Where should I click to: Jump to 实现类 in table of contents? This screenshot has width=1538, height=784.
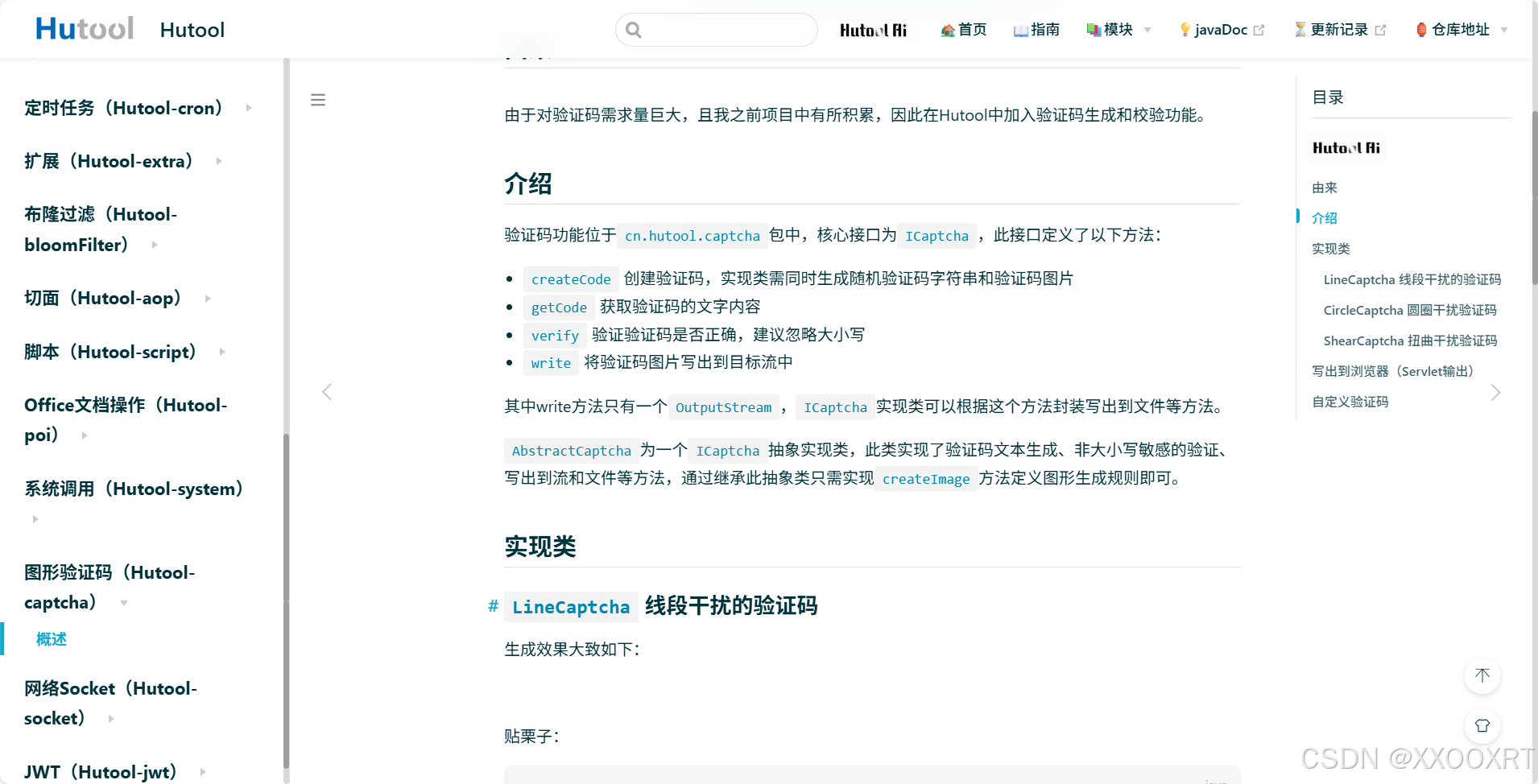click(x=1331, y=249)
